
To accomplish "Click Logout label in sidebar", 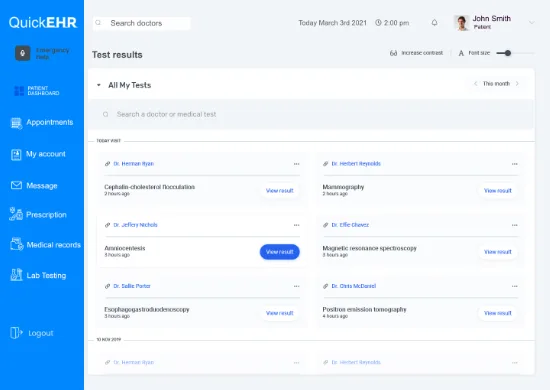I will tap(41, 333).
